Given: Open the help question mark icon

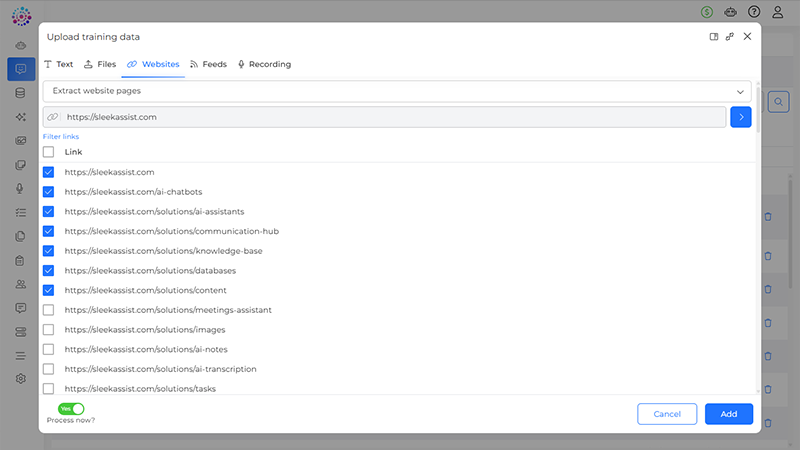Looking at the screenshot, I should pyautogui.click(x=754, y=12).
